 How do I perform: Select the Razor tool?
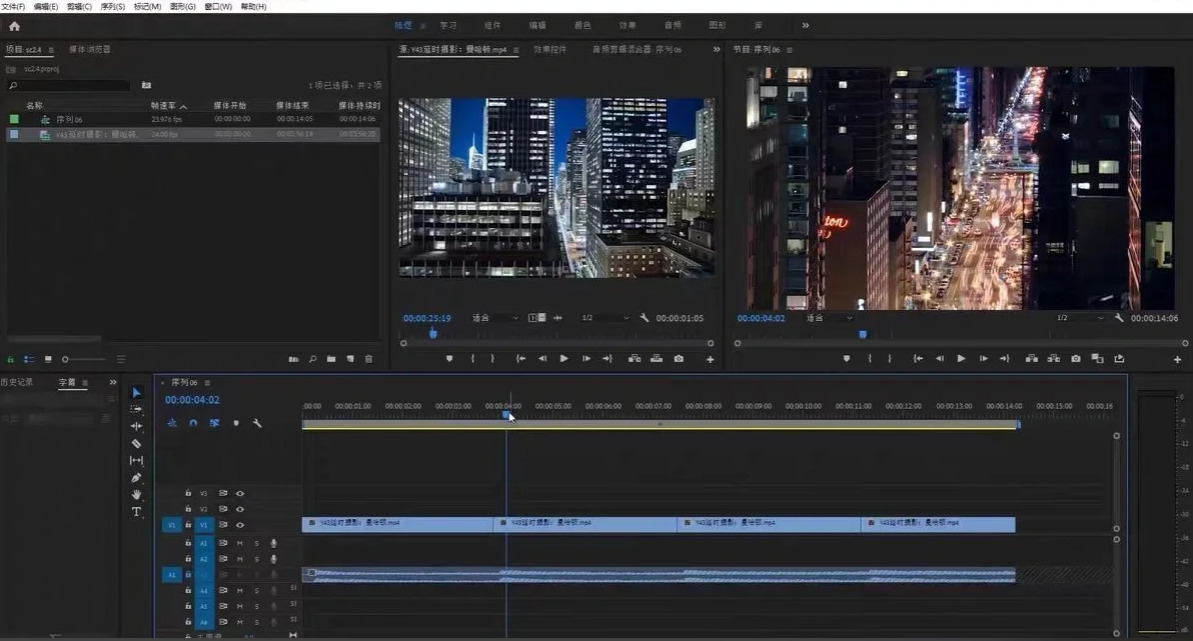pyautogui.click(x=136, y=443)
